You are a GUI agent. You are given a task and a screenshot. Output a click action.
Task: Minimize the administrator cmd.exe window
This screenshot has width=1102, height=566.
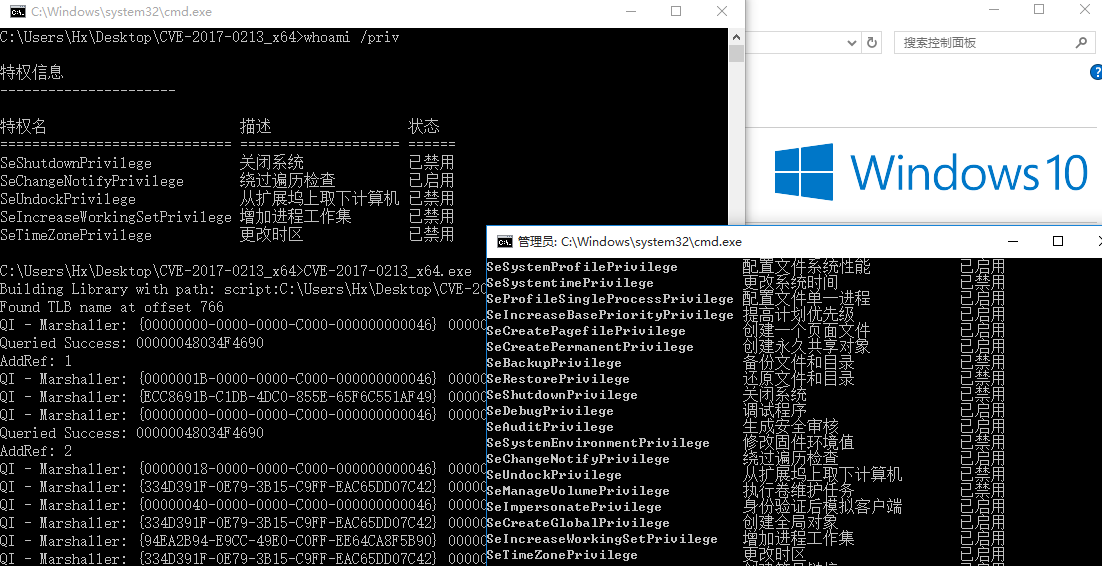coord(1013,241)
